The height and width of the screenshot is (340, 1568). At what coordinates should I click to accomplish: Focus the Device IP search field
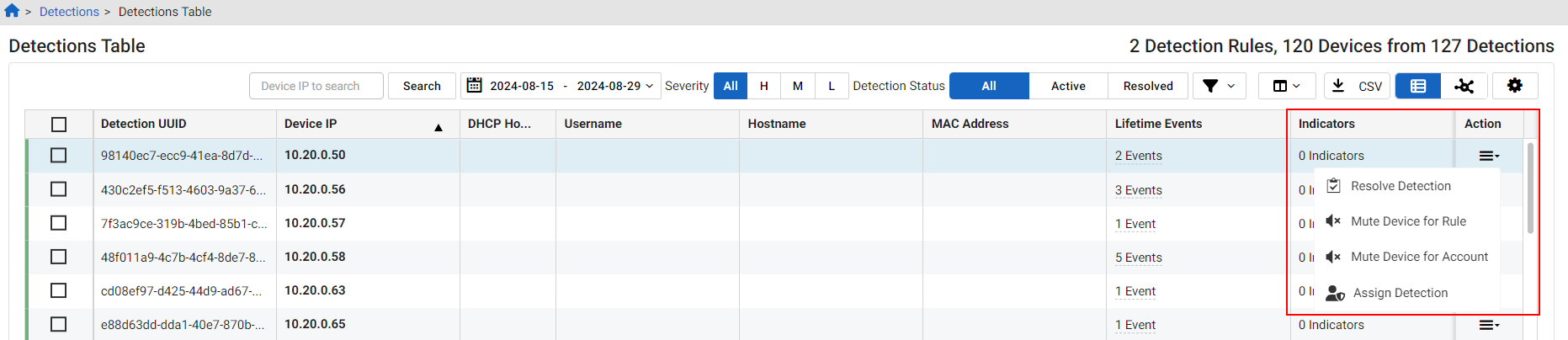tap(316, 86)
